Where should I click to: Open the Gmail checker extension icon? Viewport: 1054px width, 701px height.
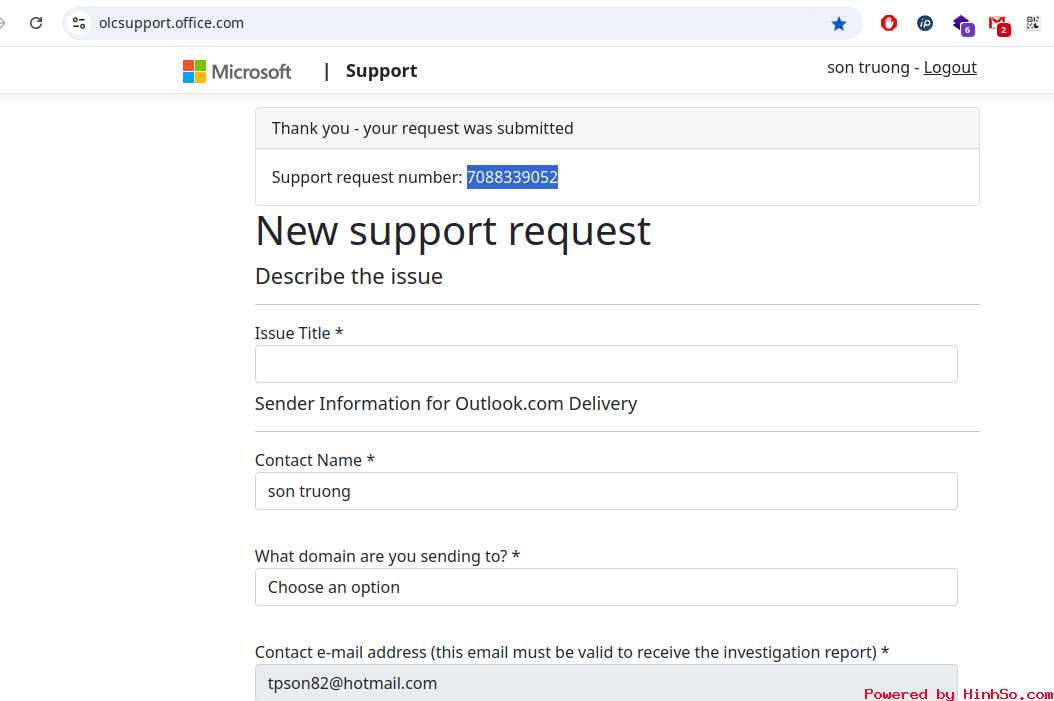tap(997, 24)
